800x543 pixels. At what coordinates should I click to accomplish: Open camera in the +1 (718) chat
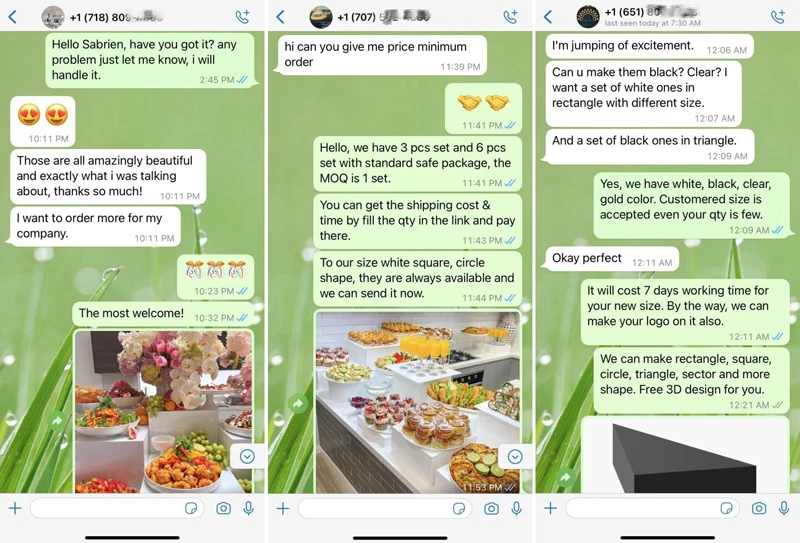(223, 508)
